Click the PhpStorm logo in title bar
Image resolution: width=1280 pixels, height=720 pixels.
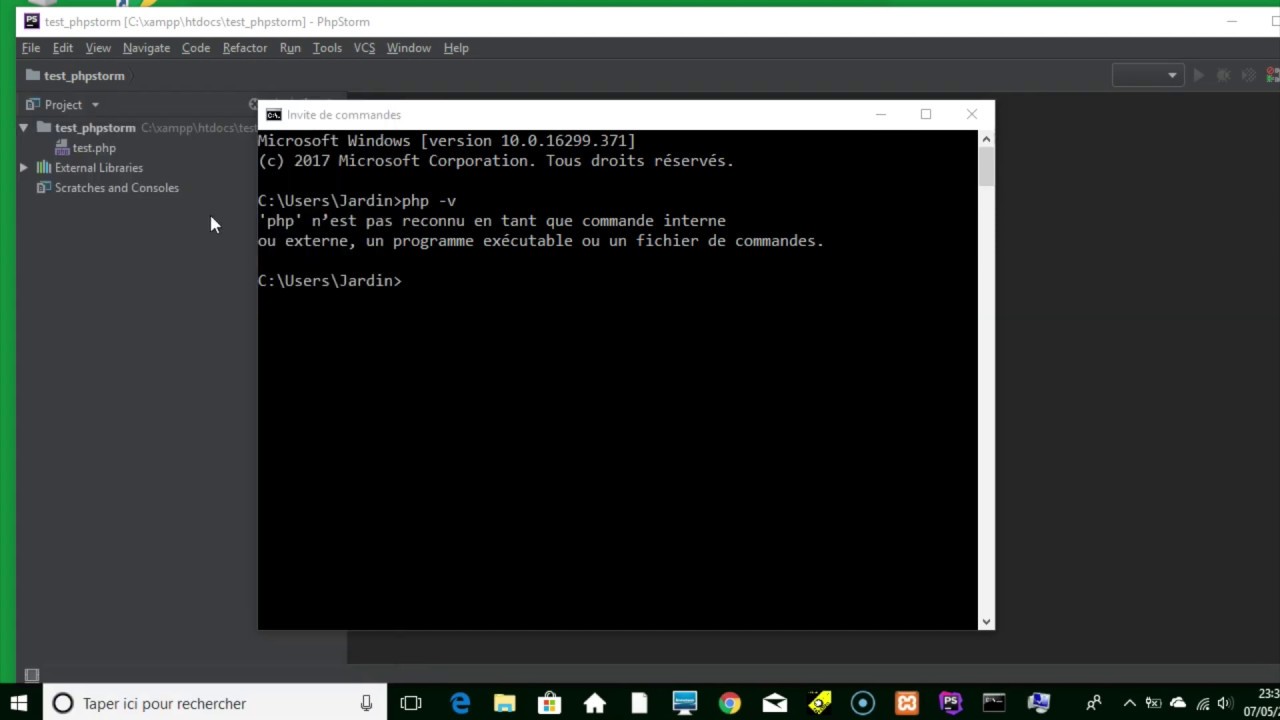pyautogui.click(x=32, y=21)
